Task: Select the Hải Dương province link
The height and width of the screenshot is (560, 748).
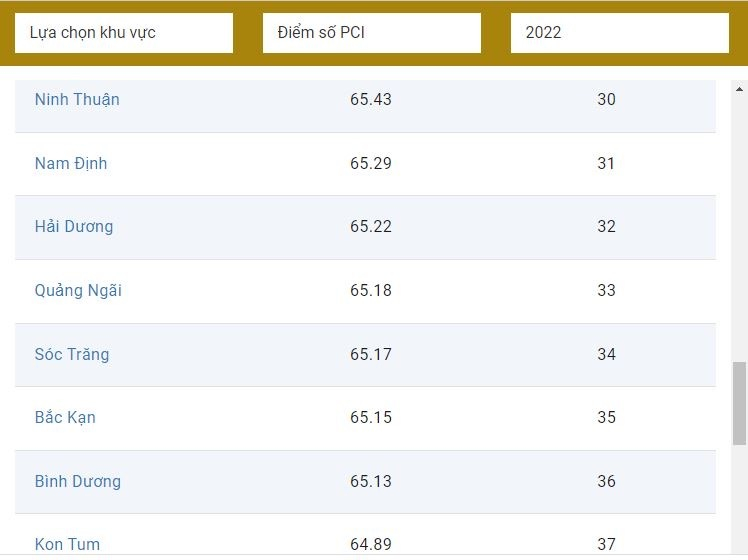Action: pyautogui.click(x=74, y=226)
